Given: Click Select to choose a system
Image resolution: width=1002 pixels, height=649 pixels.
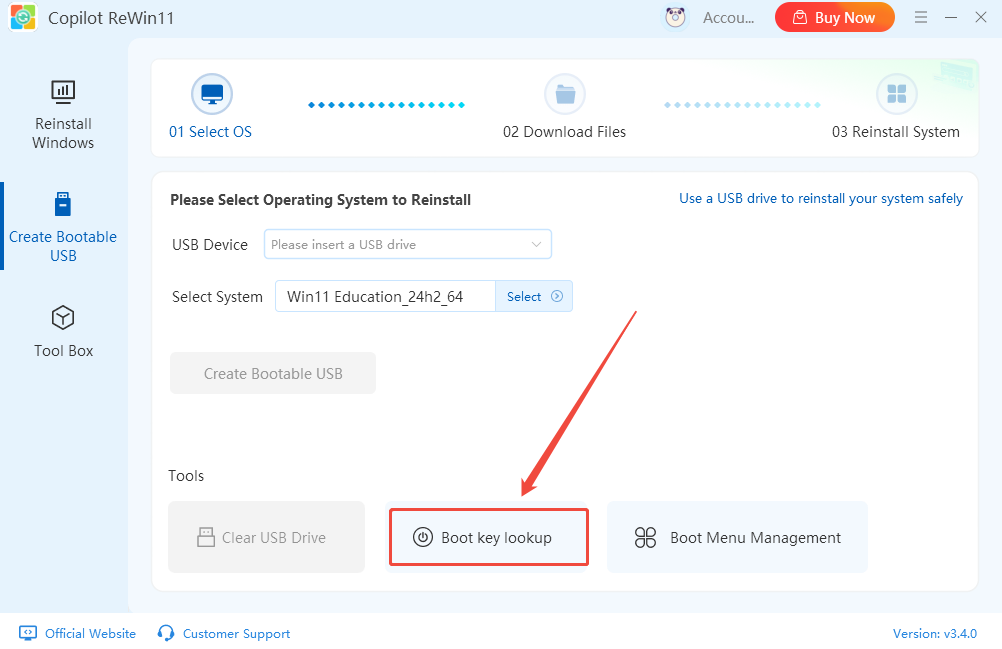Looking at the screenshot, I should [x=534, y=297].
